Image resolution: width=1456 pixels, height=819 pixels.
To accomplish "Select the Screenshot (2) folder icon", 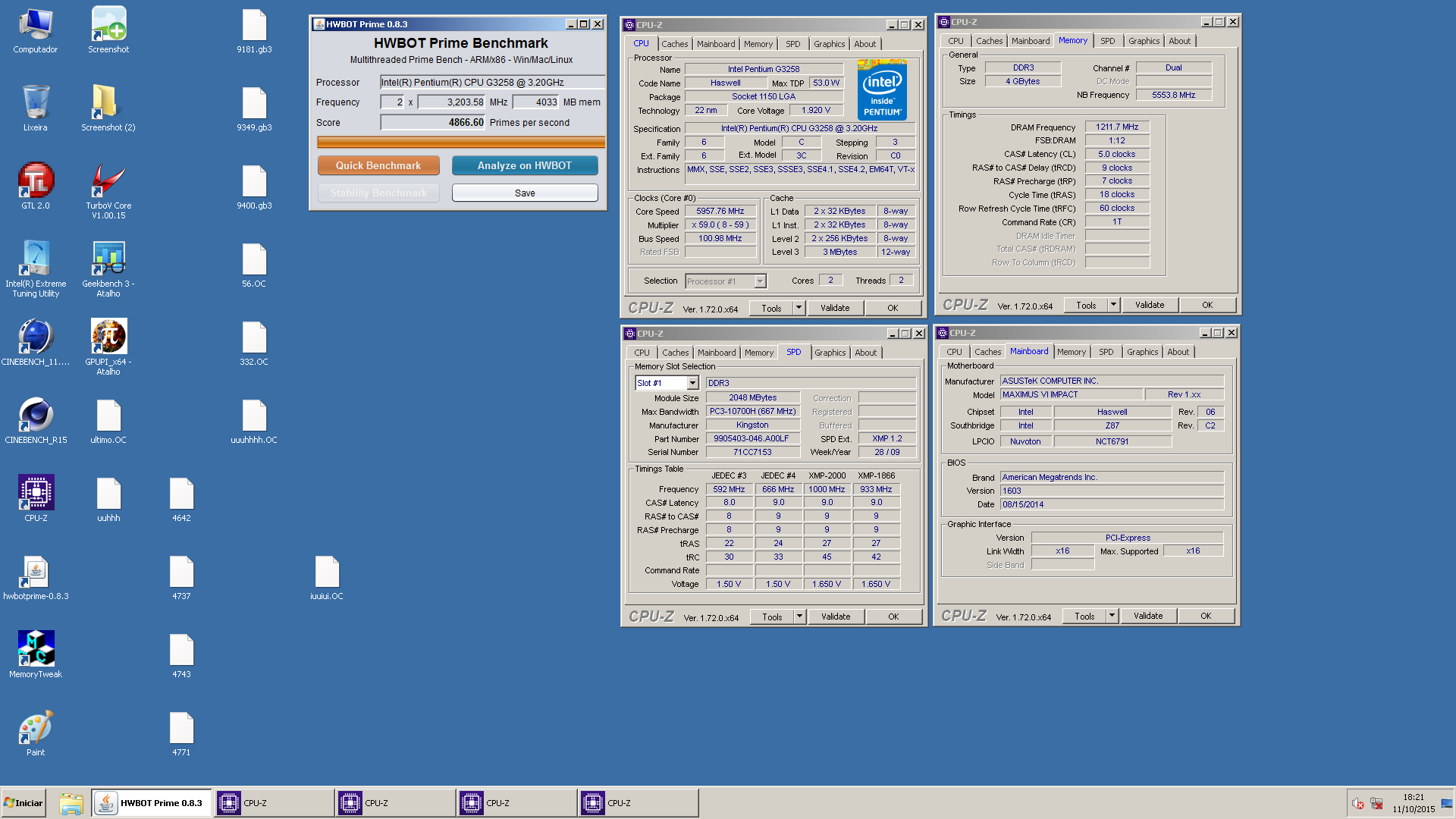I will coord(108,108).
